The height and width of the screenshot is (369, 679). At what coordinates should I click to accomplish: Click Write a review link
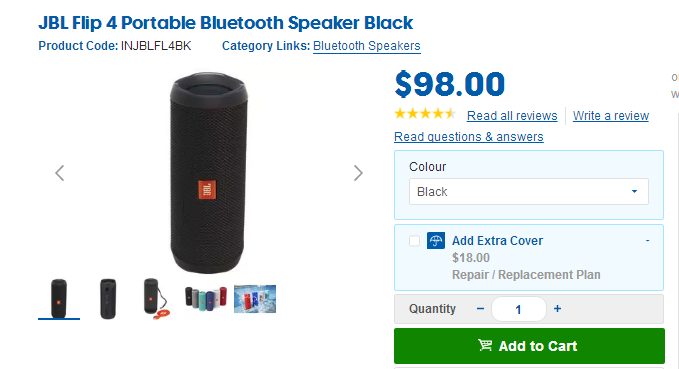pos(611,116)
